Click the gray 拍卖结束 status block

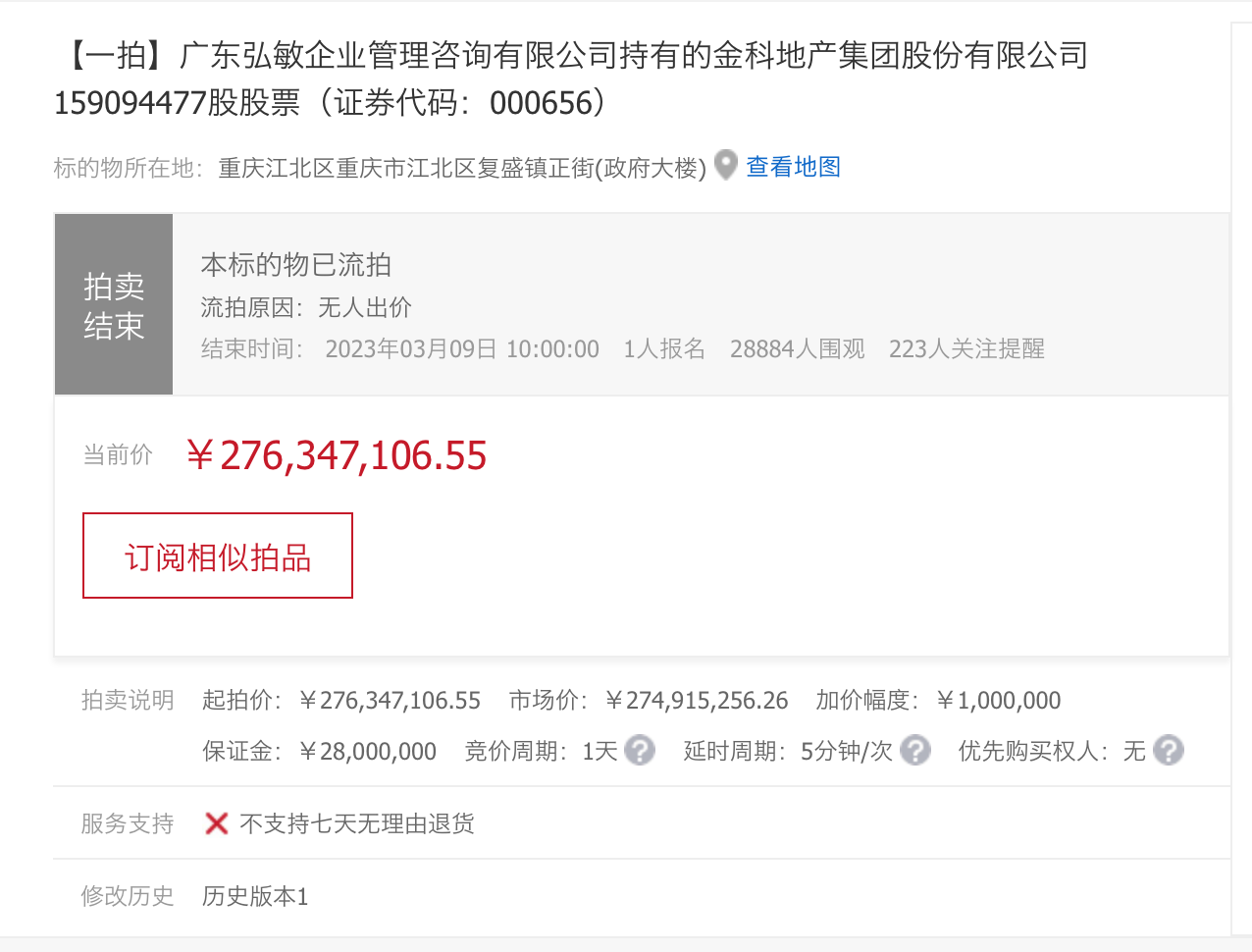pos(114,304)
